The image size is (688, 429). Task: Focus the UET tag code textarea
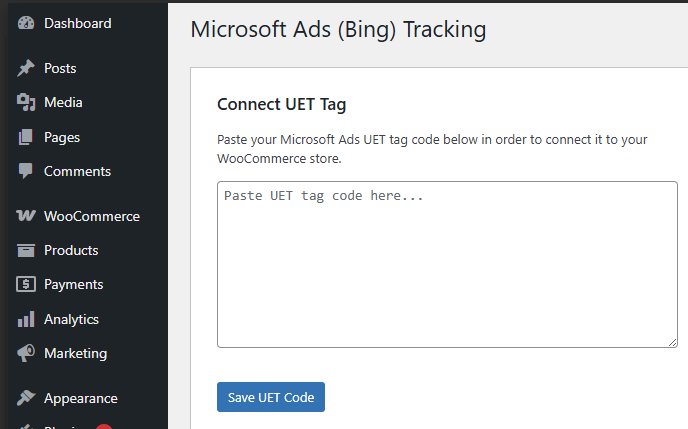[447, 264]
